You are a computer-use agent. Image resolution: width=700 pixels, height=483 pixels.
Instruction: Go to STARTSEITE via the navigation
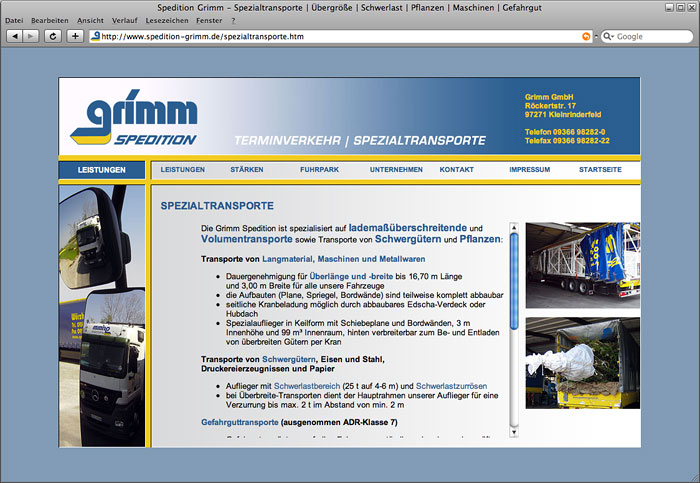tap(600, 170)
